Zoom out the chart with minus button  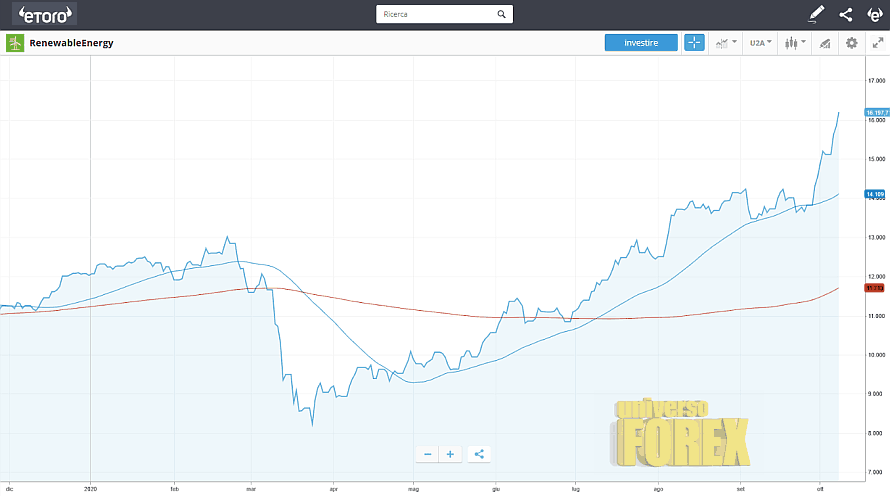(428, 454)
